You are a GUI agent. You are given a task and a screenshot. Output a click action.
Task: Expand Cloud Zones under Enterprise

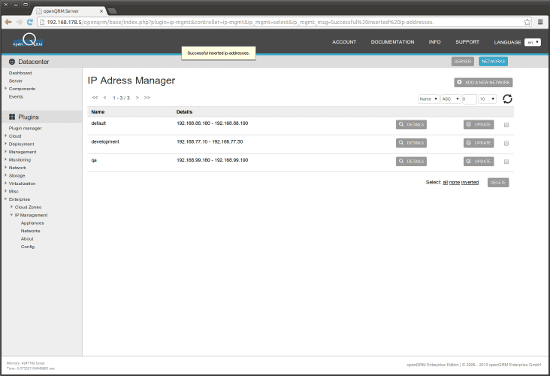pyautogui.click(x=12, y=207)
